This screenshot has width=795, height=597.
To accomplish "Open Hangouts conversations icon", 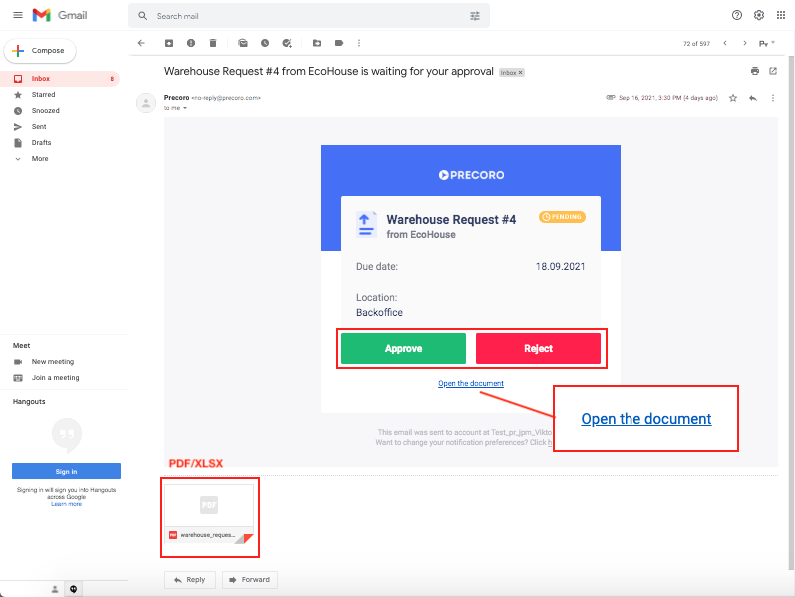I will click(x=74, y=589).
